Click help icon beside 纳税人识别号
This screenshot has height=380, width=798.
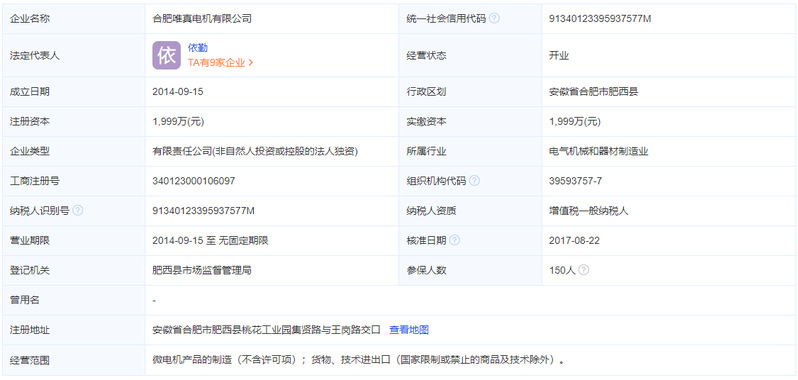(x=77, y=210)
